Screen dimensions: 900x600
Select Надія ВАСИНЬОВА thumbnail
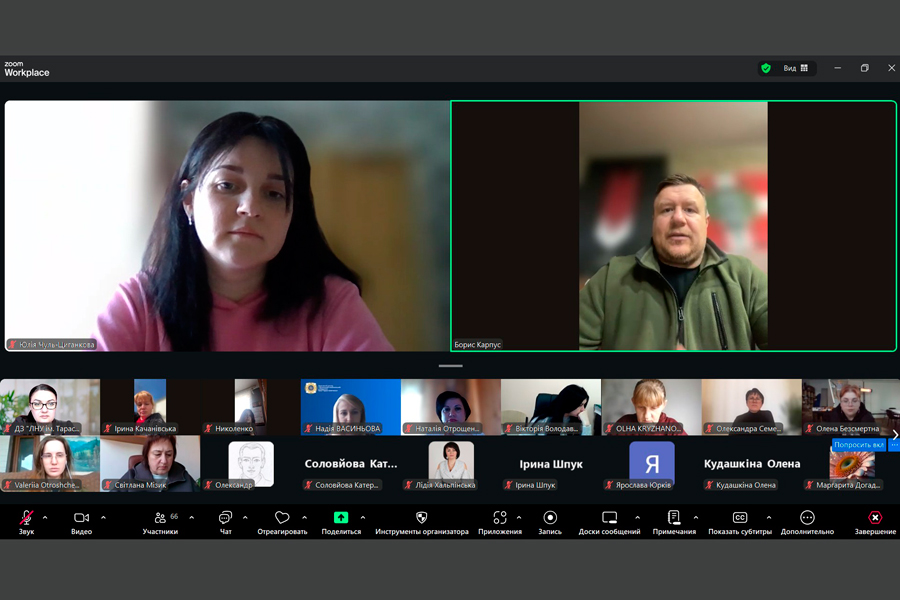pos(351,407)
